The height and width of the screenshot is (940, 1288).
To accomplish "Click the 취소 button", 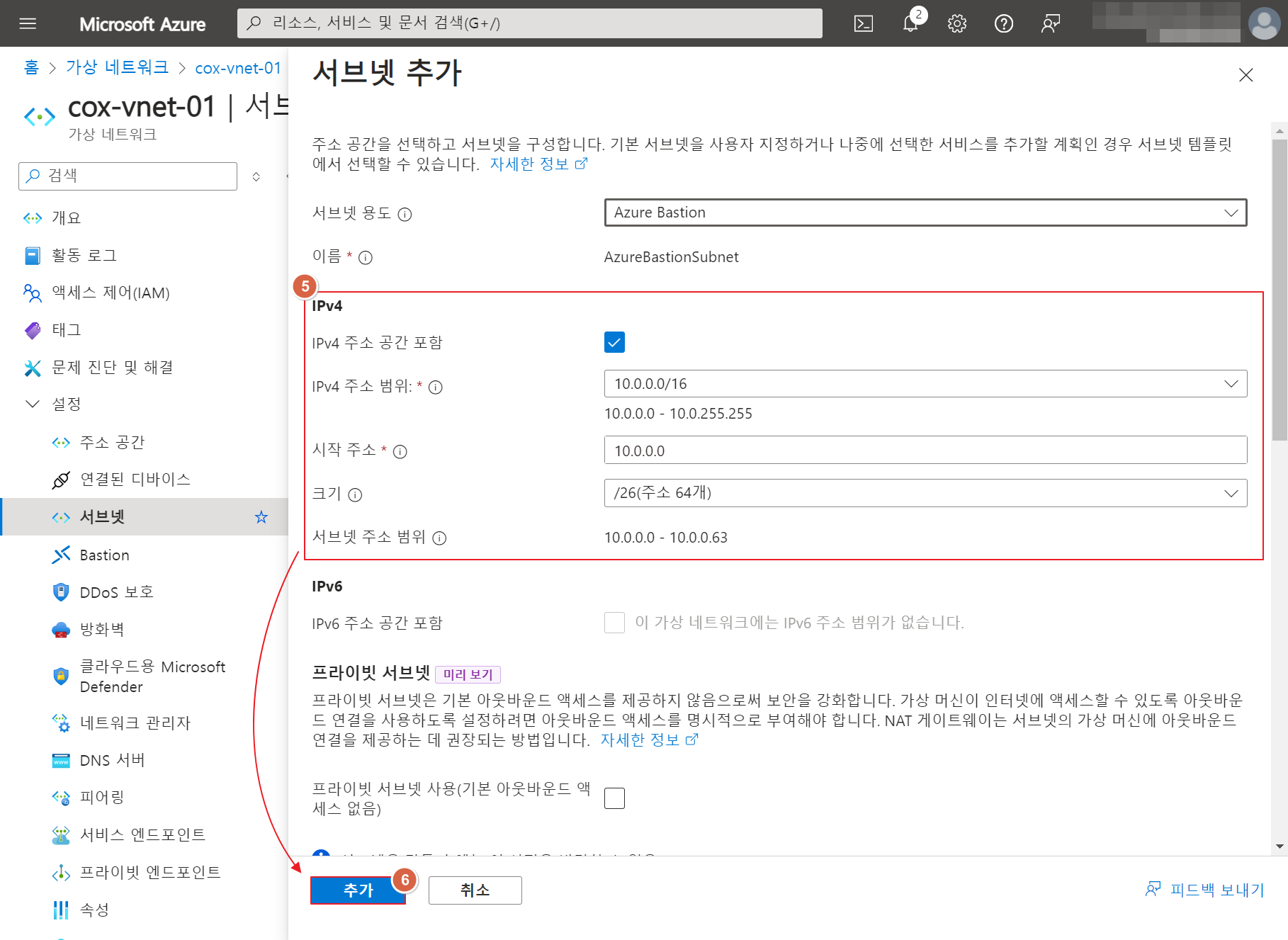I will pos(475,890).
